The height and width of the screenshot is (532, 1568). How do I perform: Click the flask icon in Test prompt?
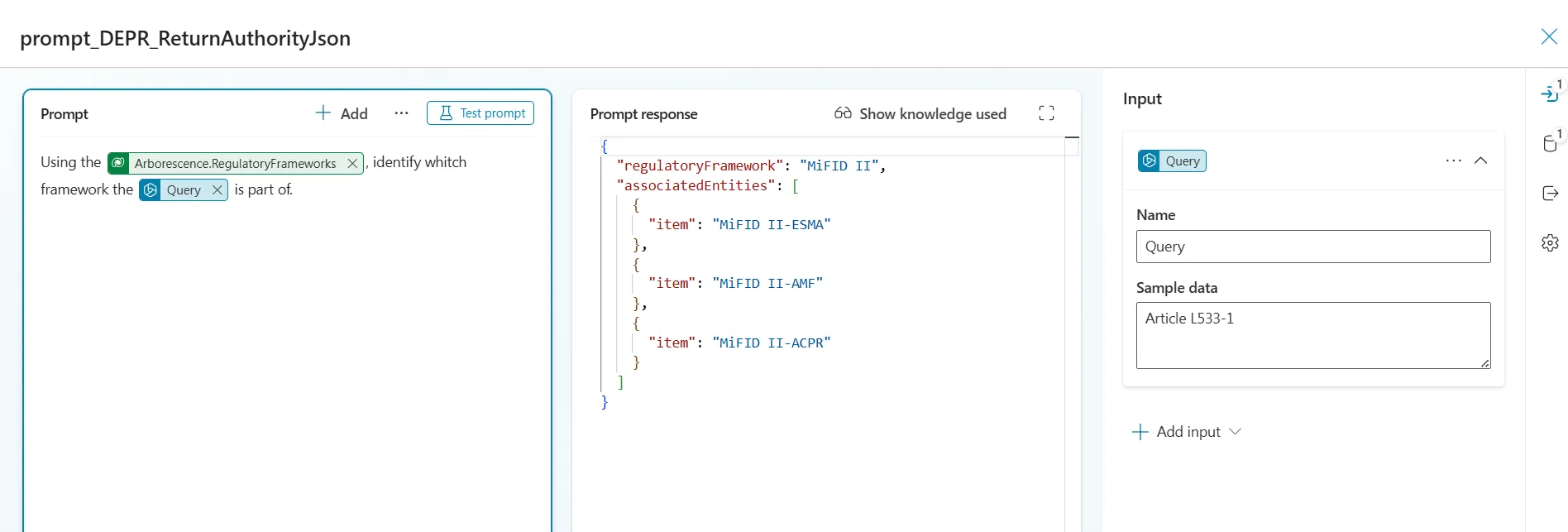point(446,113)
